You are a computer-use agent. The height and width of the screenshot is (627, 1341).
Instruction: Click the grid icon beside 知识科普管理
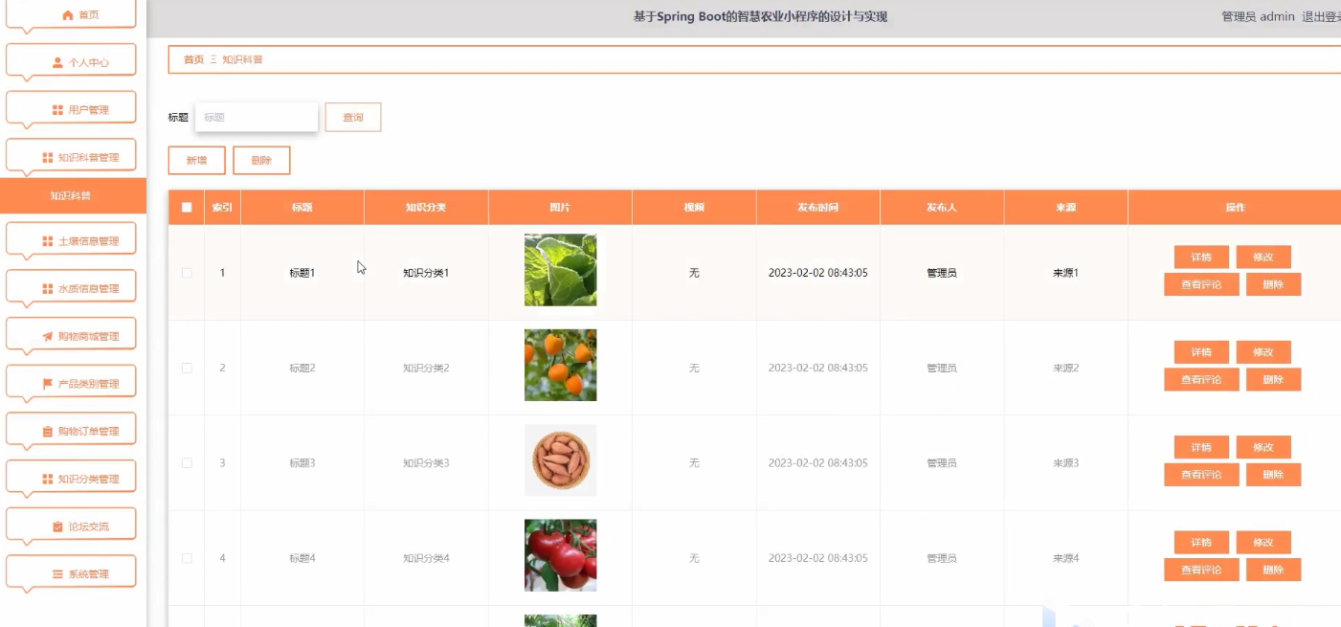47,158
